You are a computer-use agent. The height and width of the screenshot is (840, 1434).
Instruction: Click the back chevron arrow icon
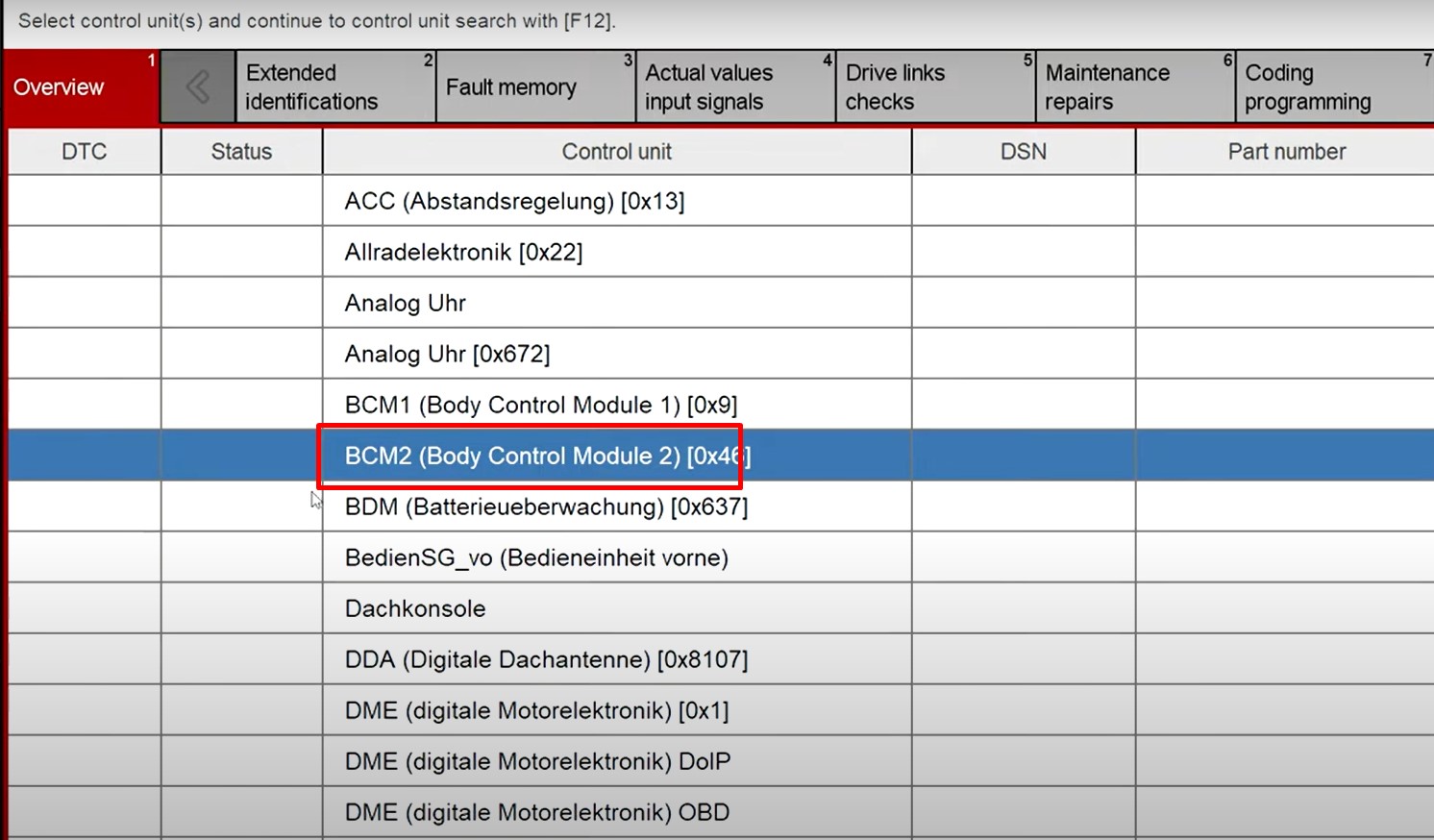[198, 87]
